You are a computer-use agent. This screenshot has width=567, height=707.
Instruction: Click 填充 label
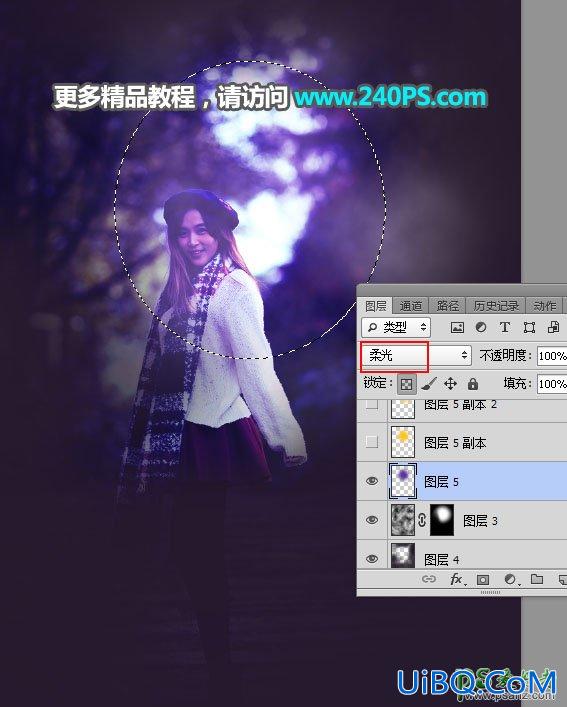point(517,384)
